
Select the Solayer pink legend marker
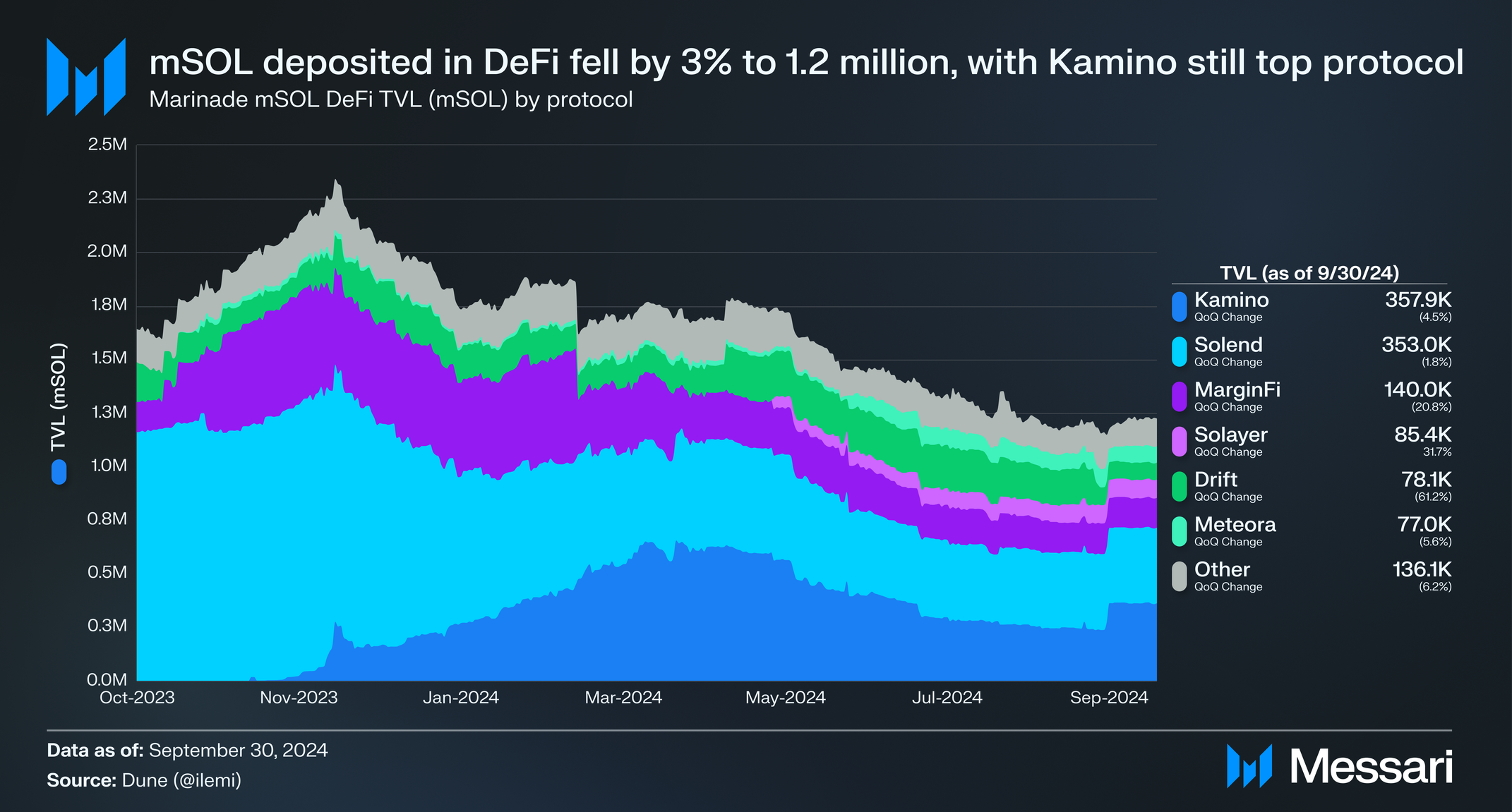pyautogui.click(x=1179, y=442)
